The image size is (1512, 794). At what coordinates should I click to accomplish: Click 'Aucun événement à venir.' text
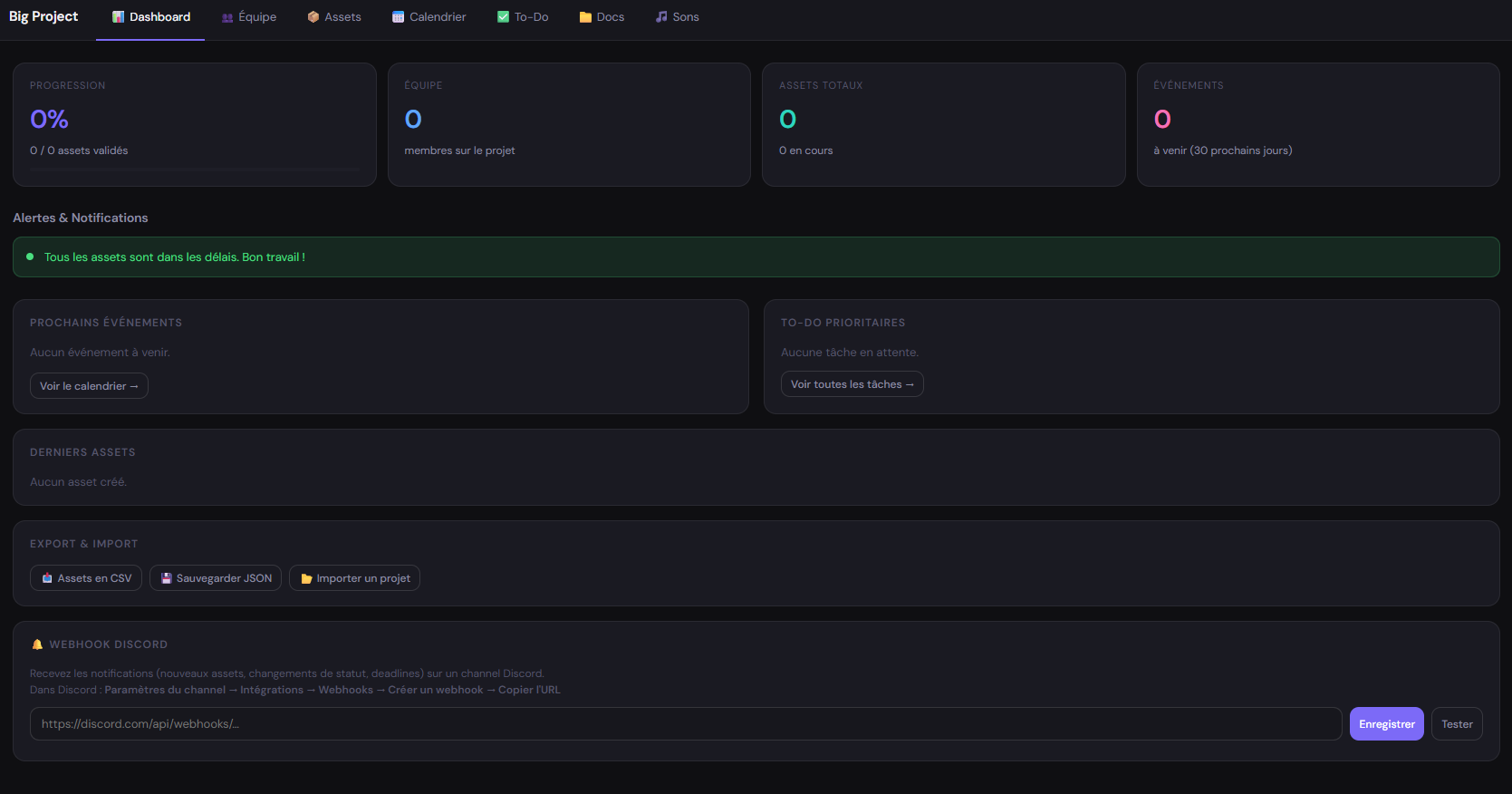tap(100, 353)
